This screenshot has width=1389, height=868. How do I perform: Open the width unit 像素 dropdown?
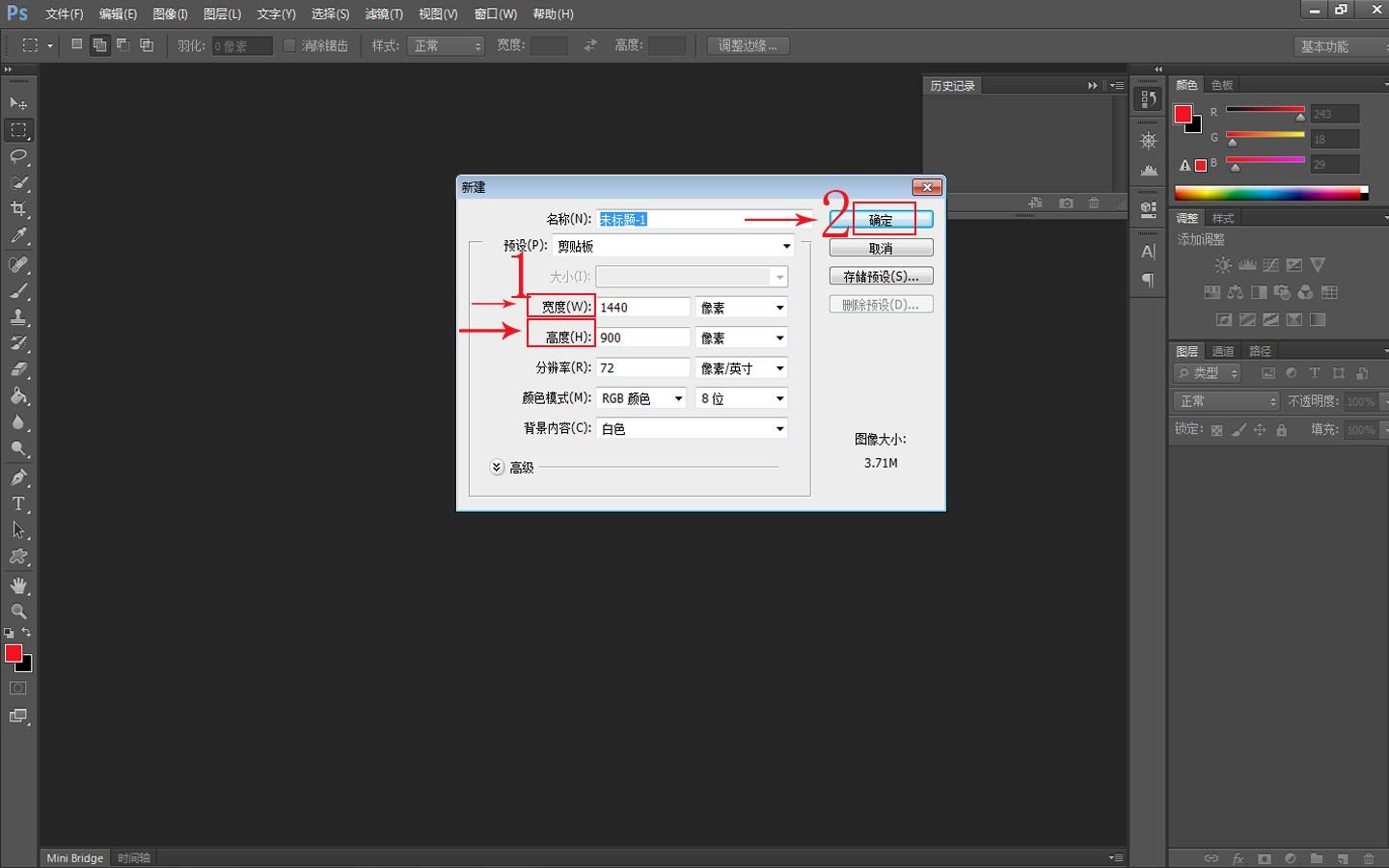click(742, 308)
